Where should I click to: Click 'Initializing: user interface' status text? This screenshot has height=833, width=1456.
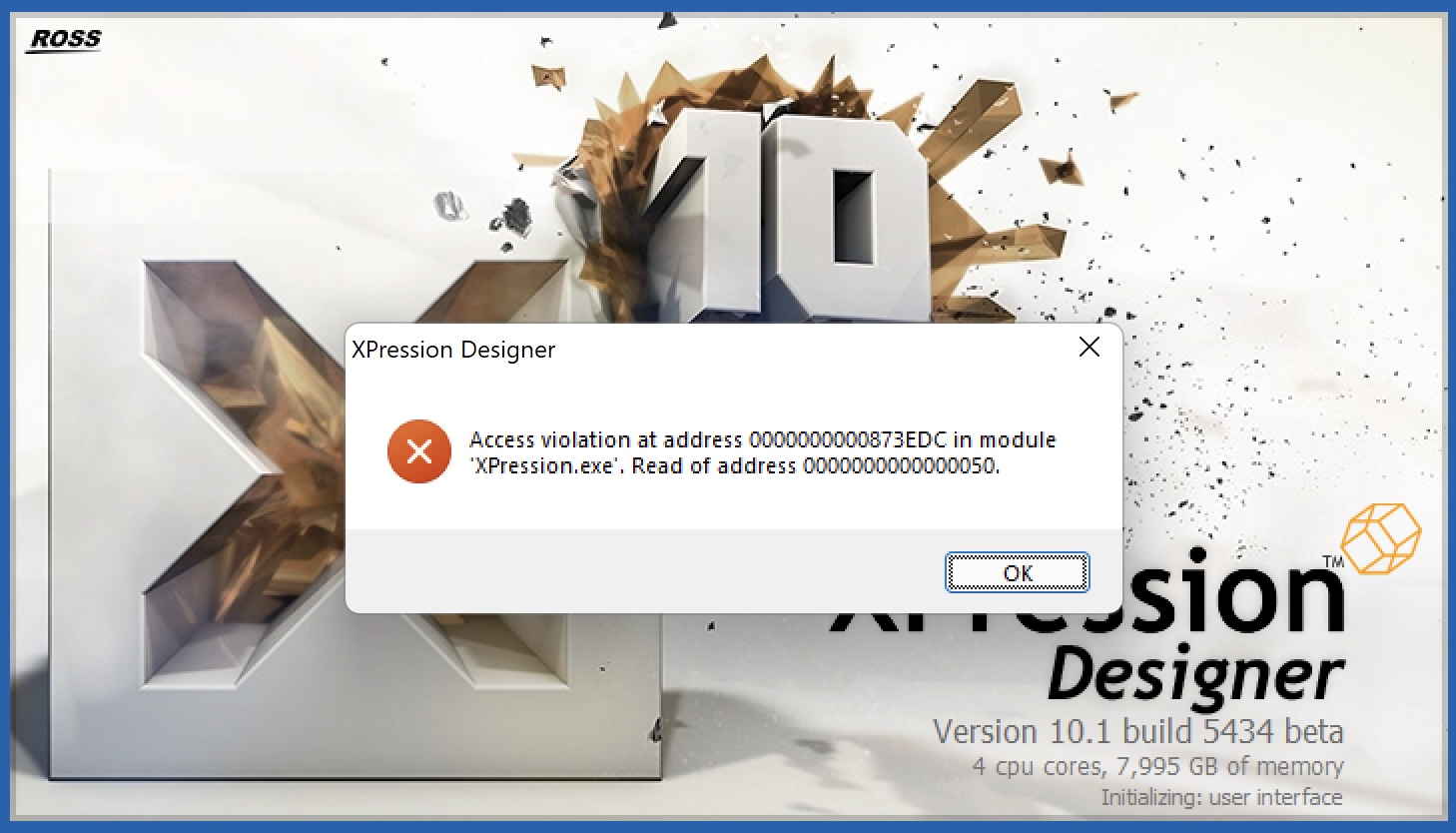click(1221, 797)
